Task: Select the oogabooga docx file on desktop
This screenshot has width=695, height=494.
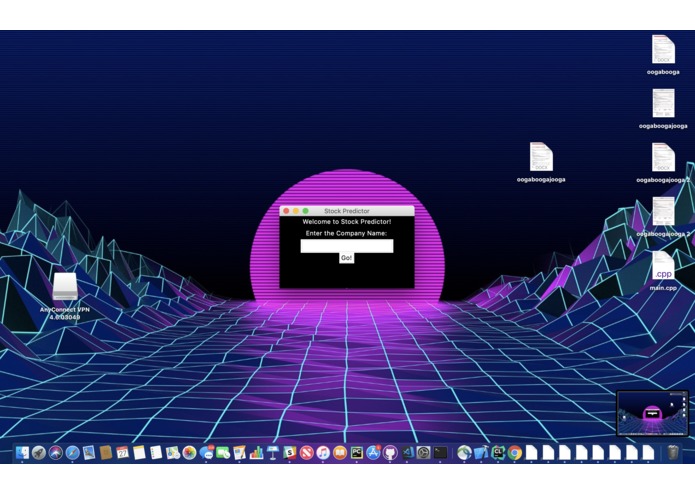Action: tap(663, 49)
